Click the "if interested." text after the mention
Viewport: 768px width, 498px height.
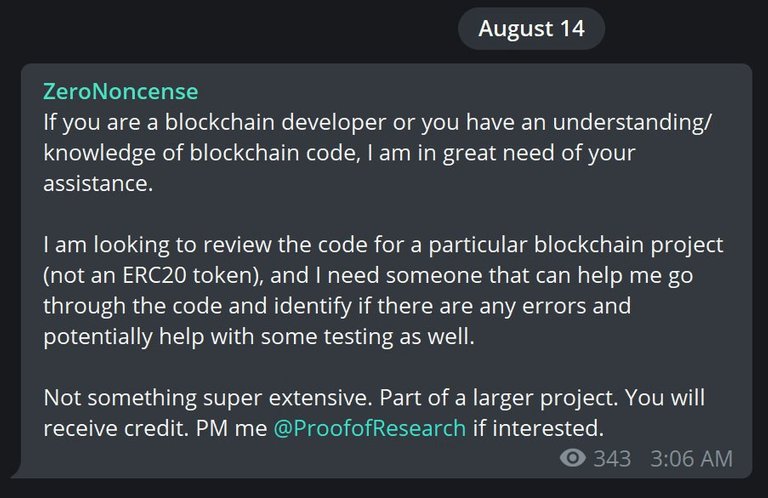538,429
